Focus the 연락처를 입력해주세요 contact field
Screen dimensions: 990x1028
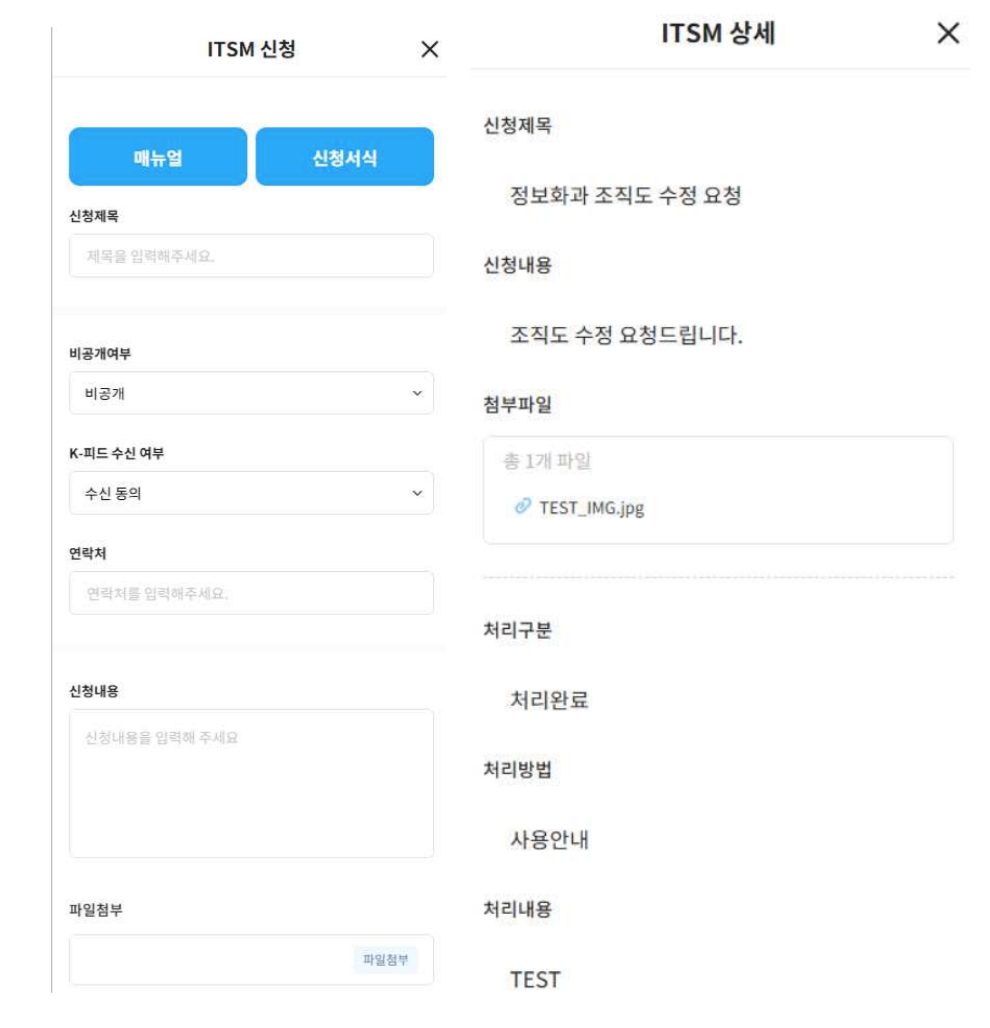(251, 593)
